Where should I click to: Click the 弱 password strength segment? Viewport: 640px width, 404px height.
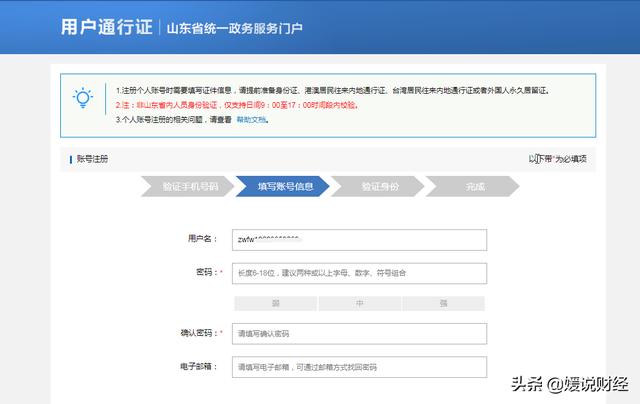275,302
